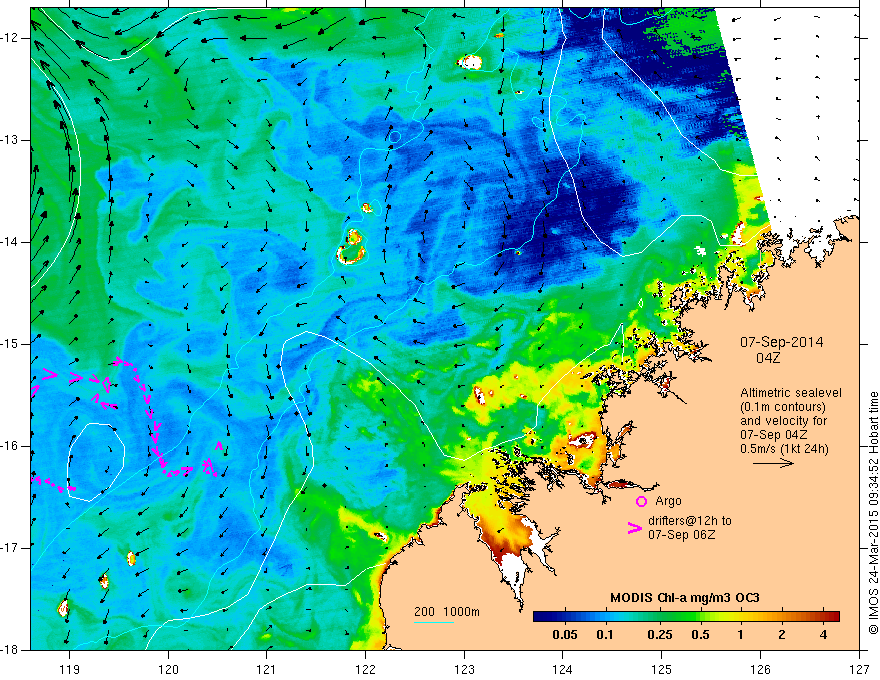This screenshot has width=880, height=680.
Task: Click longitude axis label '125'
Action: (x=662, y=669)
